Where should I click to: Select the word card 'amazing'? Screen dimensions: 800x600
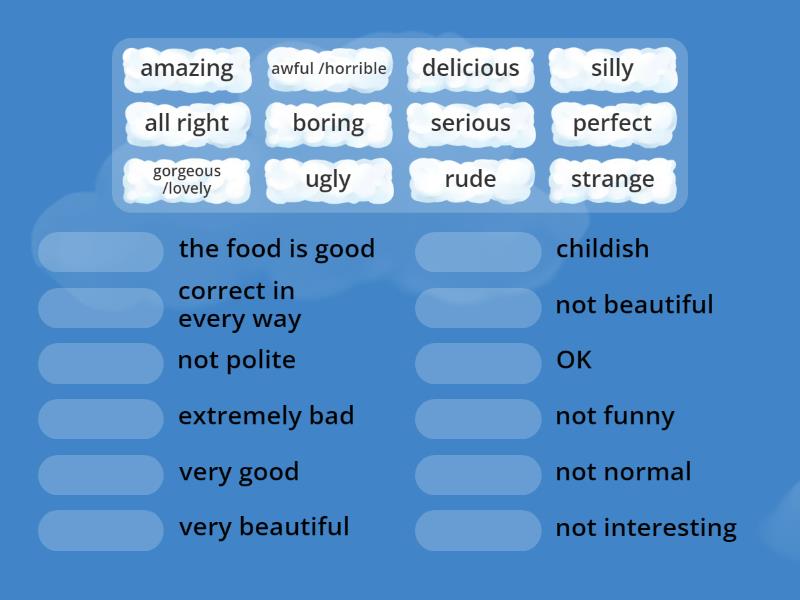186,69
